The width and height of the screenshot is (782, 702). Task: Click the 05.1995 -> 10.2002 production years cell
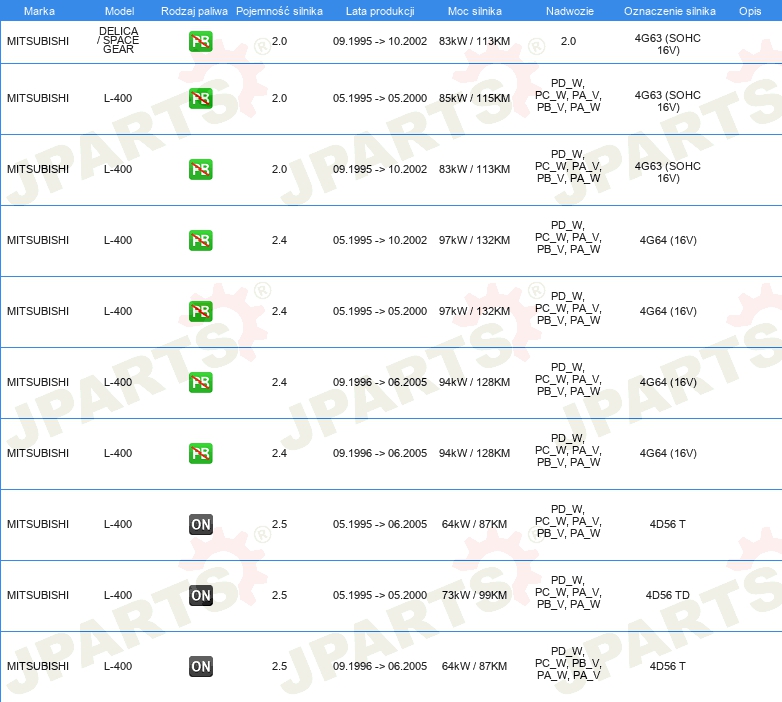pos(380,240)
